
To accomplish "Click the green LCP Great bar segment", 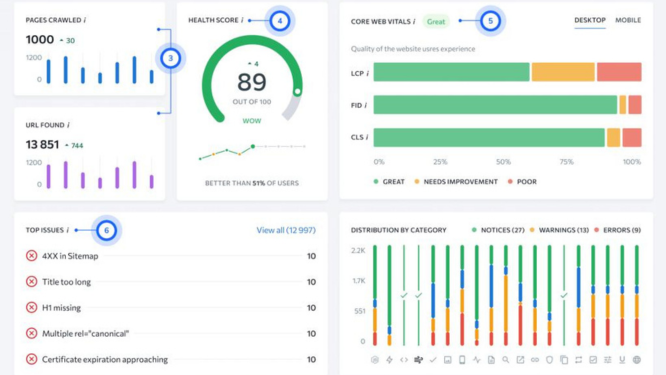I will point(452,72).
